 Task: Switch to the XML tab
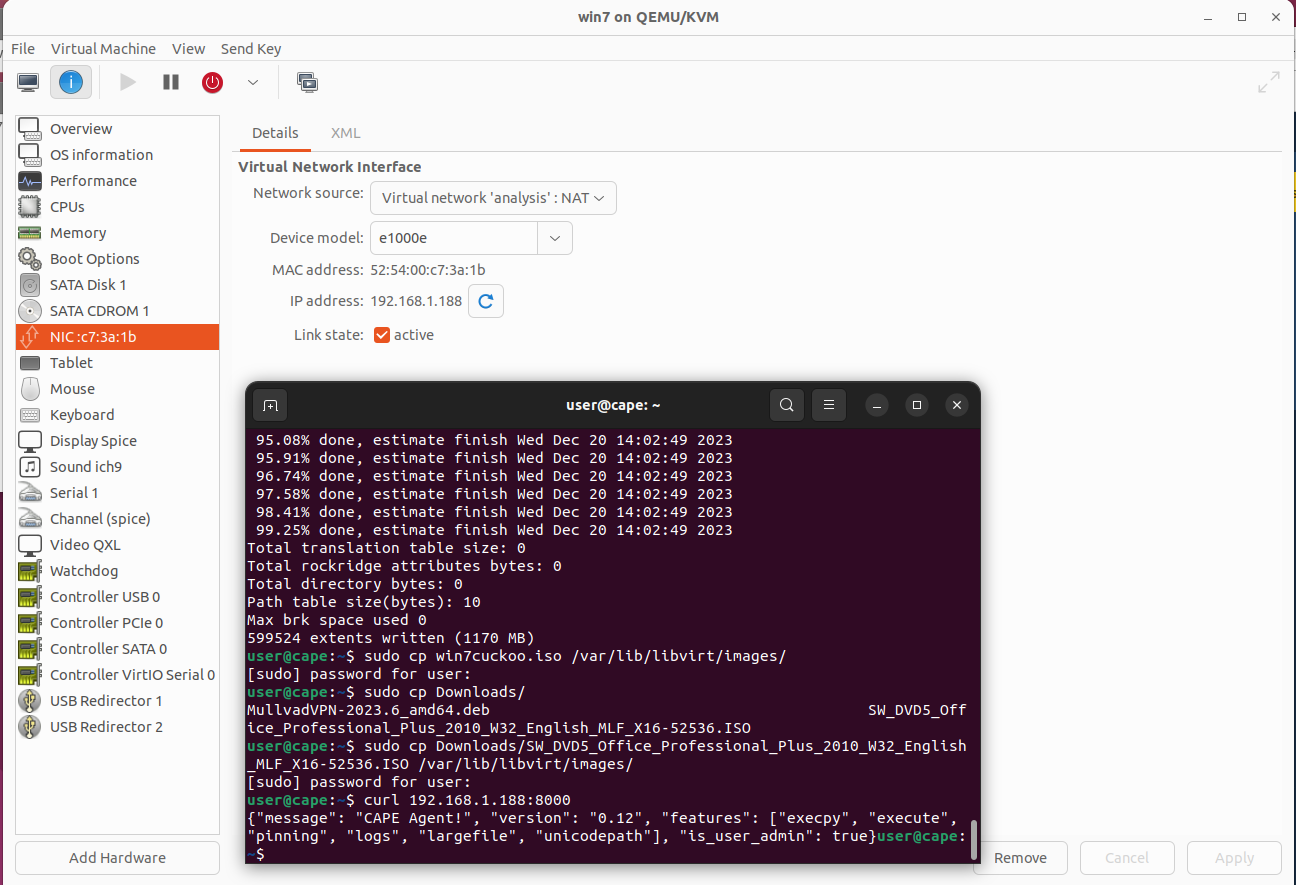point(345,133)
